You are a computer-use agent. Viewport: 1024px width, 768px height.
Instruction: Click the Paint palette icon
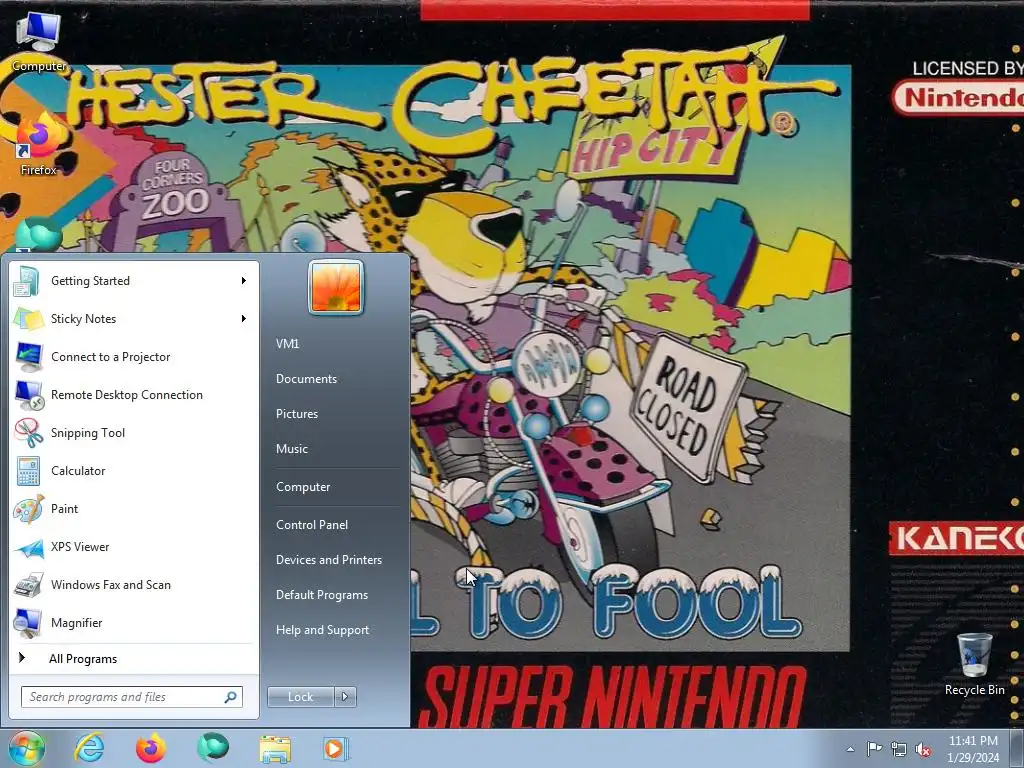(28, 509)
